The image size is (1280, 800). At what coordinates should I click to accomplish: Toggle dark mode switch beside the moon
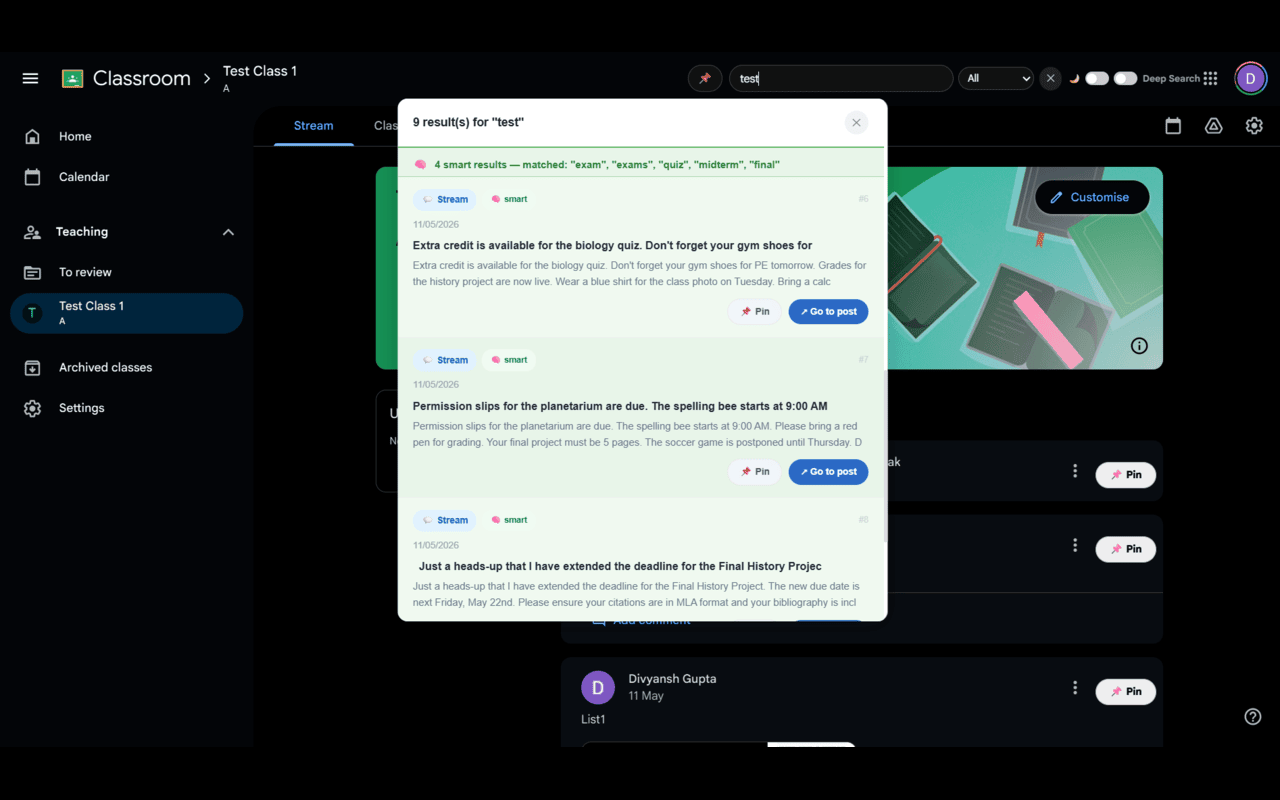(1097, 78)
